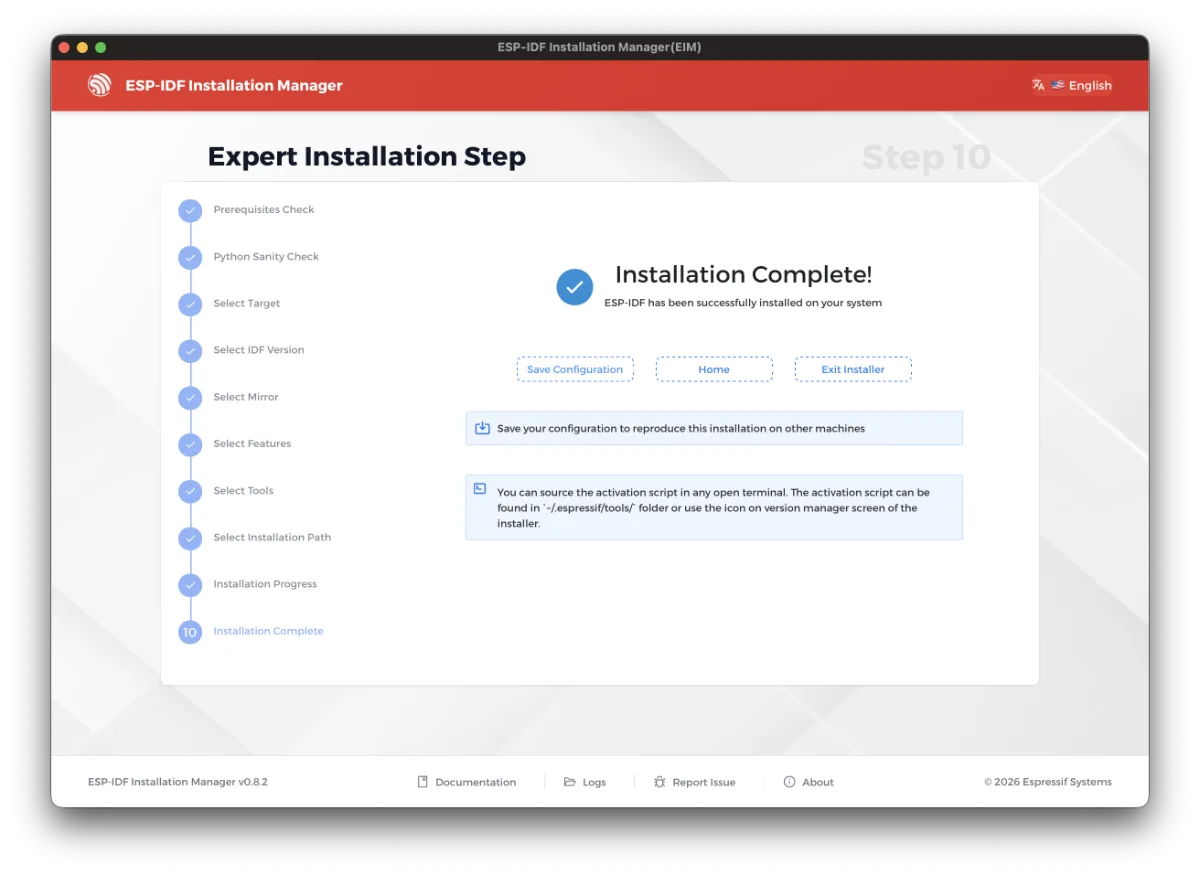Click the Home button
This screenshot has height=875, width=1200.
[x=714, y=369]
